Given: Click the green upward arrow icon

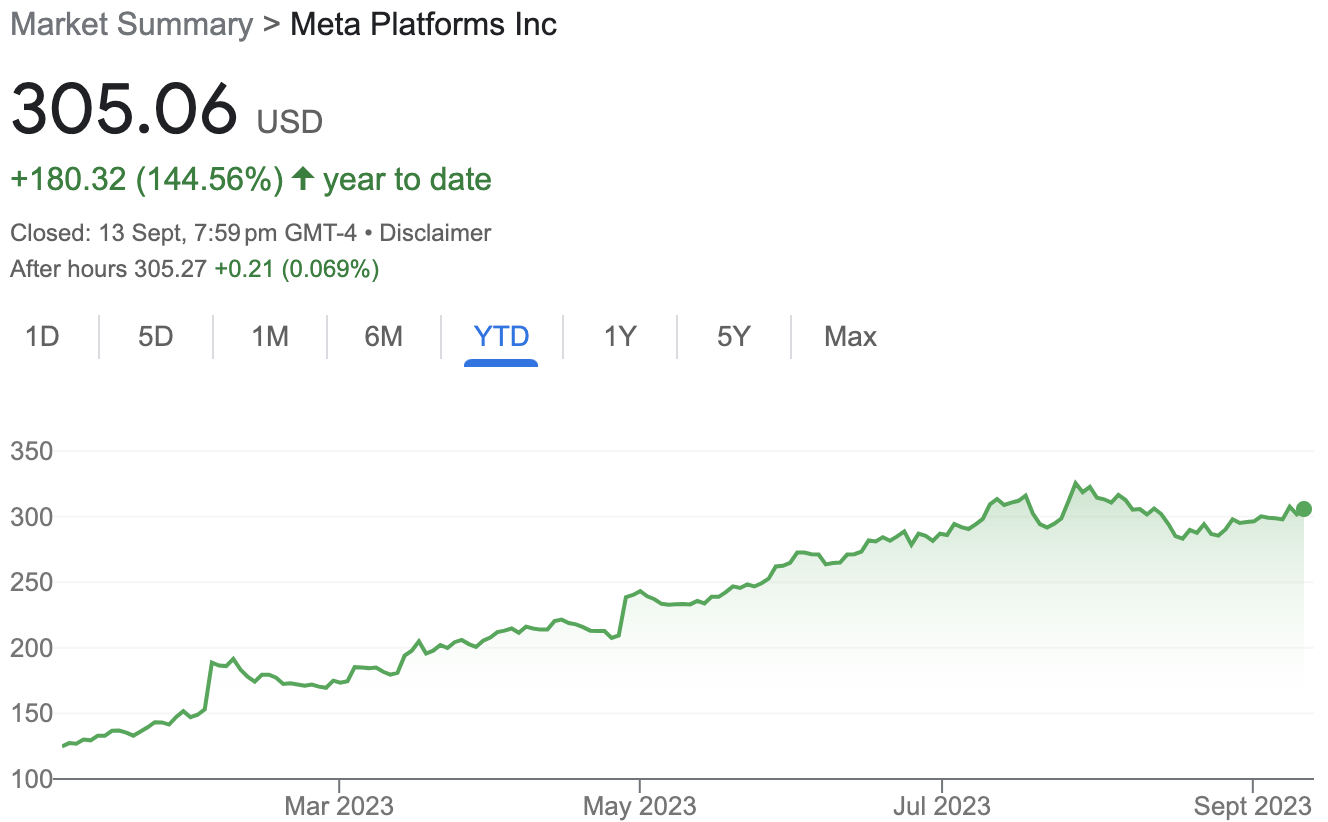Looking at the screenshot, I should click(303, 180).
